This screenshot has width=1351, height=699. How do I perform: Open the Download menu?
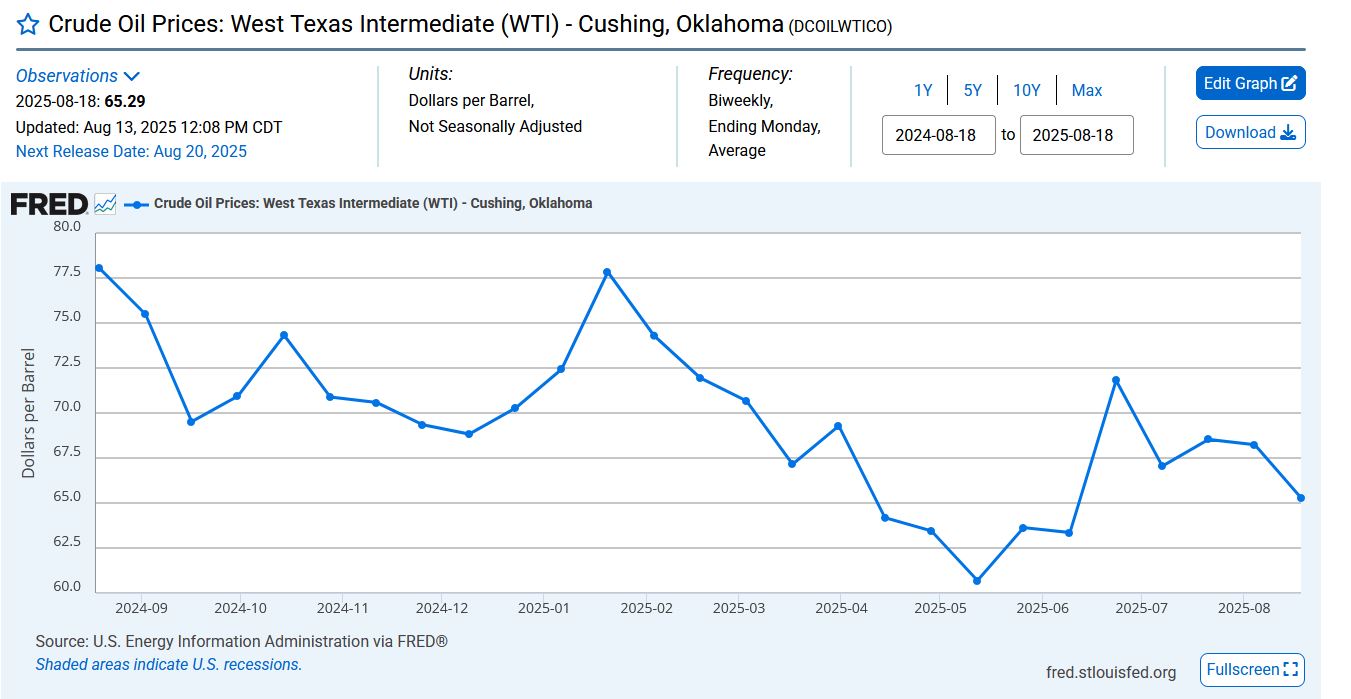click(x=1250, y=132)
